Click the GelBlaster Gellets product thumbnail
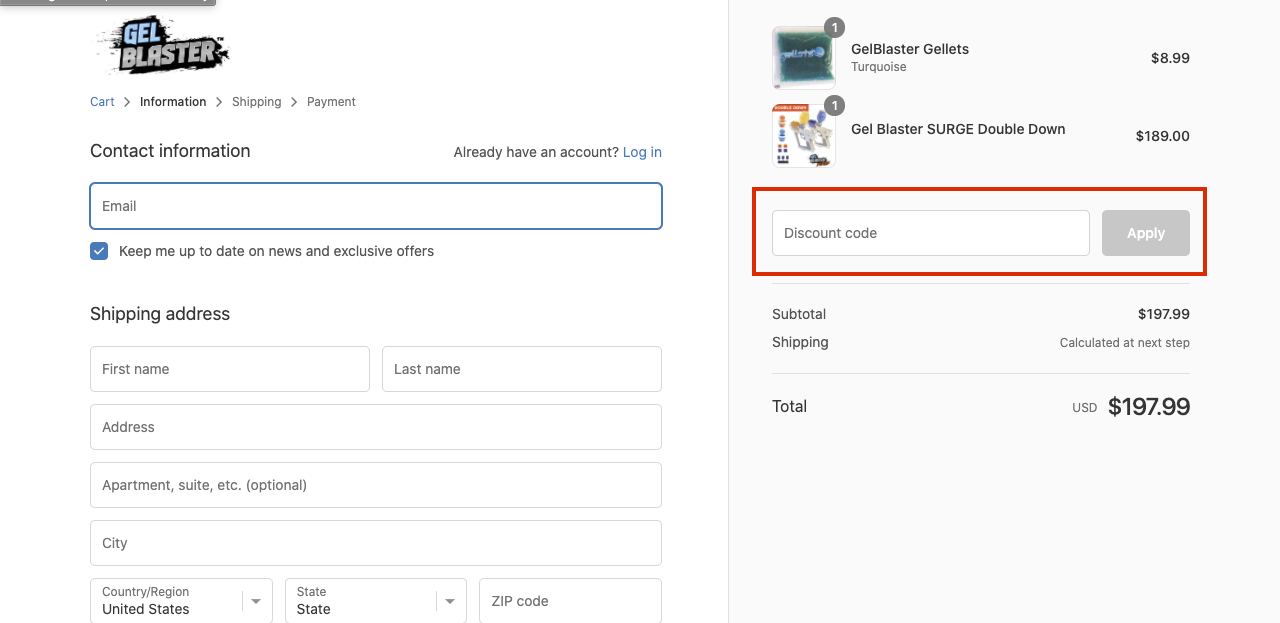This screenshot has width=1280, height=623. click(x=804, y=57)
